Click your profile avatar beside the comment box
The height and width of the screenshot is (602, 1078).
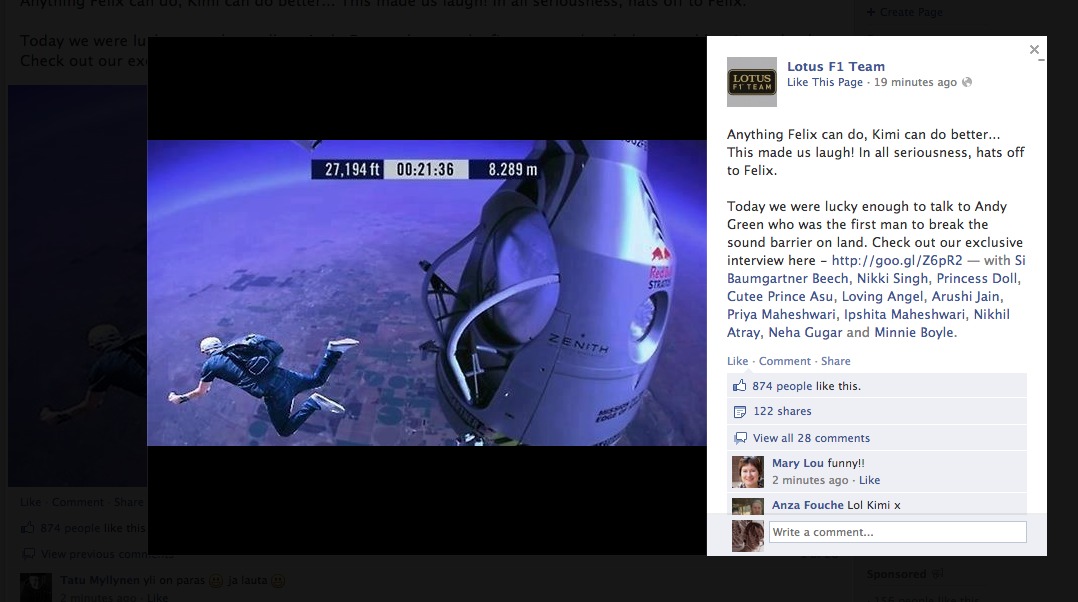point(748,535)
